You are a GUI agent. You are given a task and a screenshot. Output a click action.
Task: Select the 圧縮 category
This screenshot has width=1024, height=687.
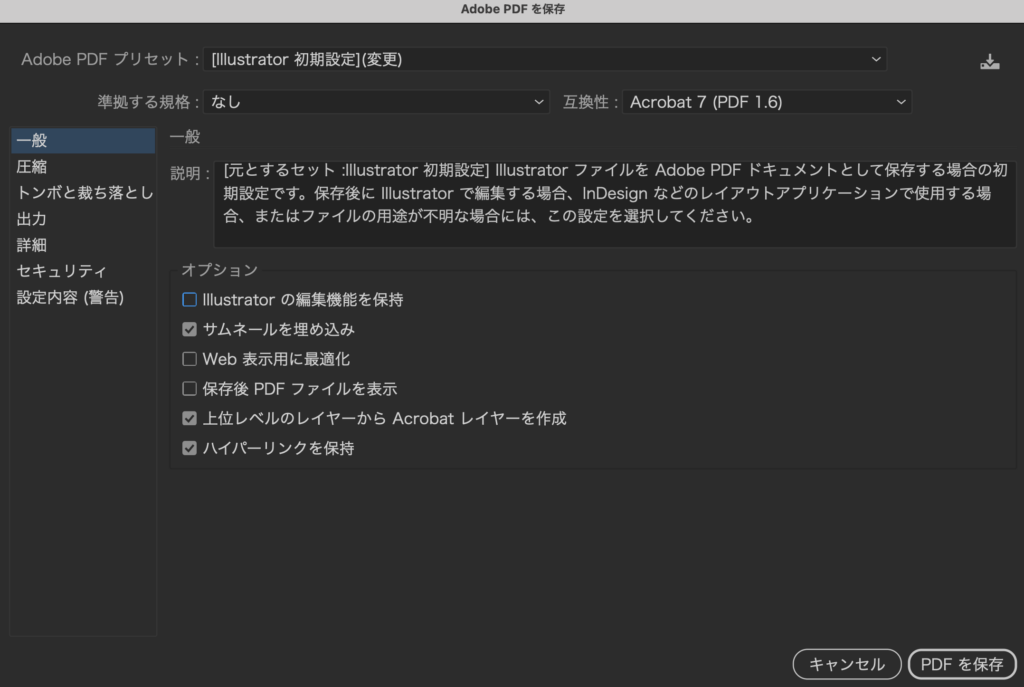pyautogui.click(x=83, y=167)
